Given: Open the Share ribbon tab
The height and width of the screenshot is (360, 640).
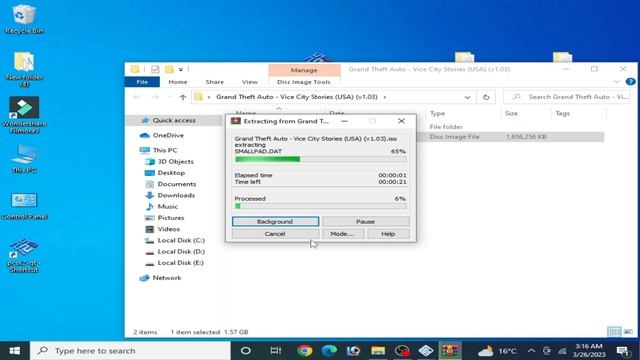Looking at the screenshot, I should click(x=215, y=82).
